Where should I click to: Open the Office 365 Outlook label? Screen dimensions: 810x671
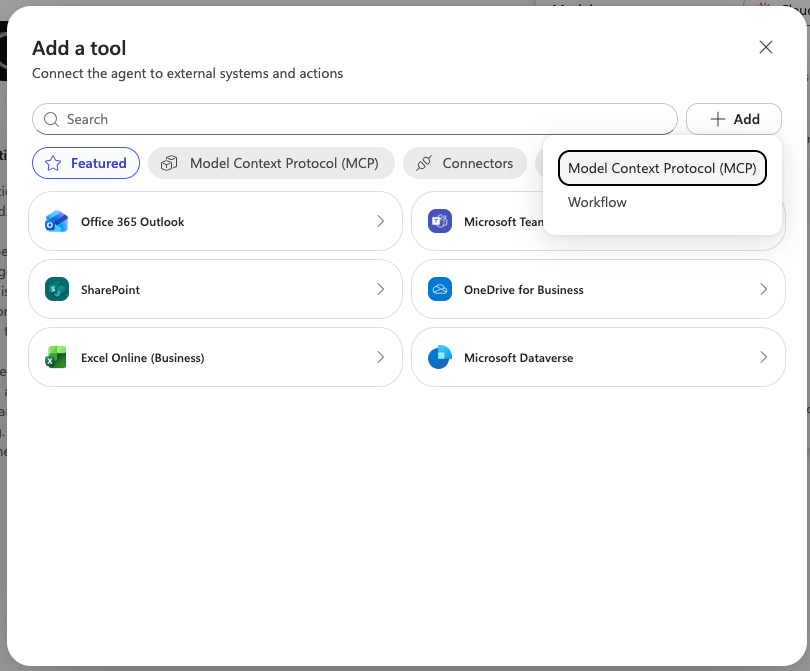[132, 222]
